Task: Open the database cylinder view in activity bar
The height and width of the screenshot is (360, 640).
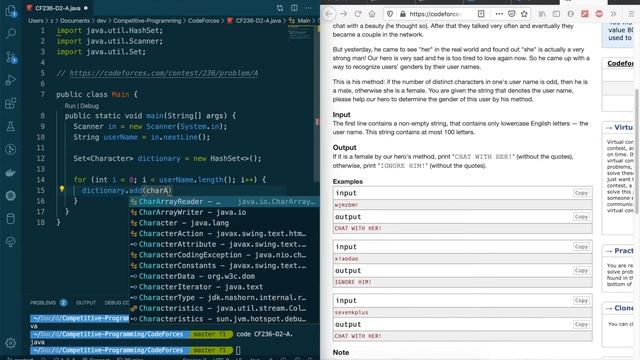Action: click(11, 219)
